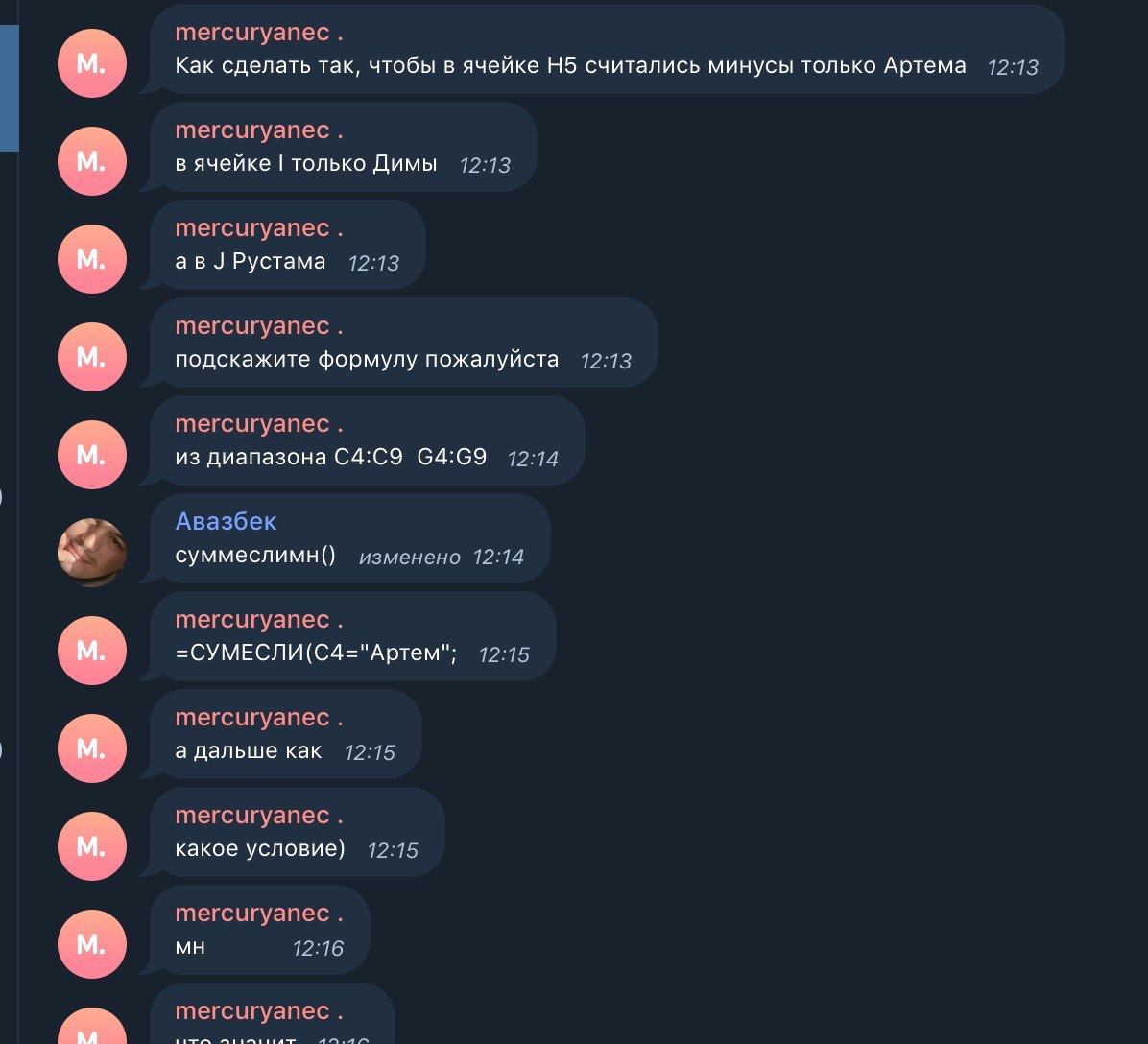Open Авазбек's profile photo avatar
Screen dimensions: 1148x1044
point(91,552)
